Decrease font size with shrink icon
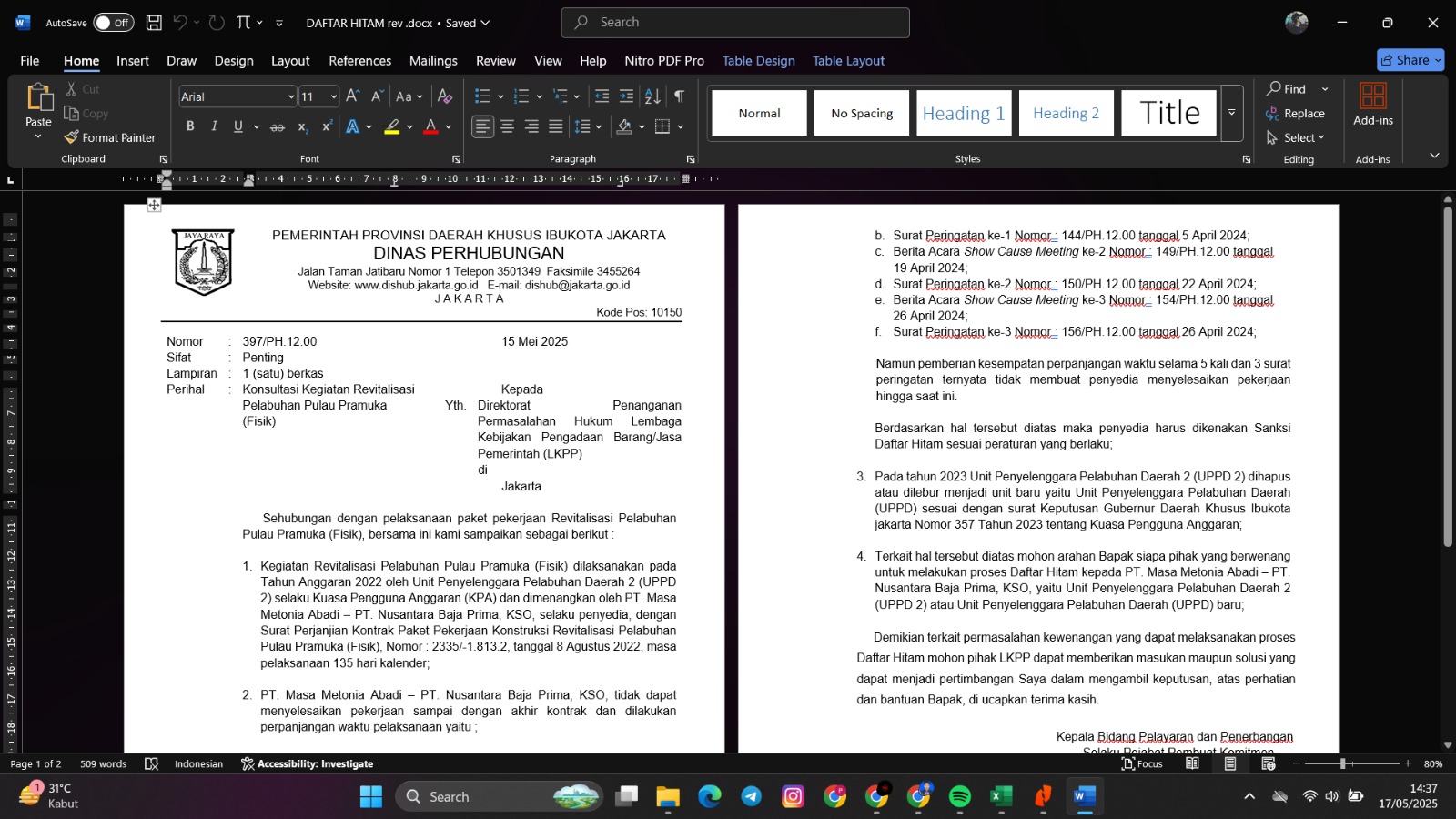The image size is (1456, 819). tap(377, 96)
